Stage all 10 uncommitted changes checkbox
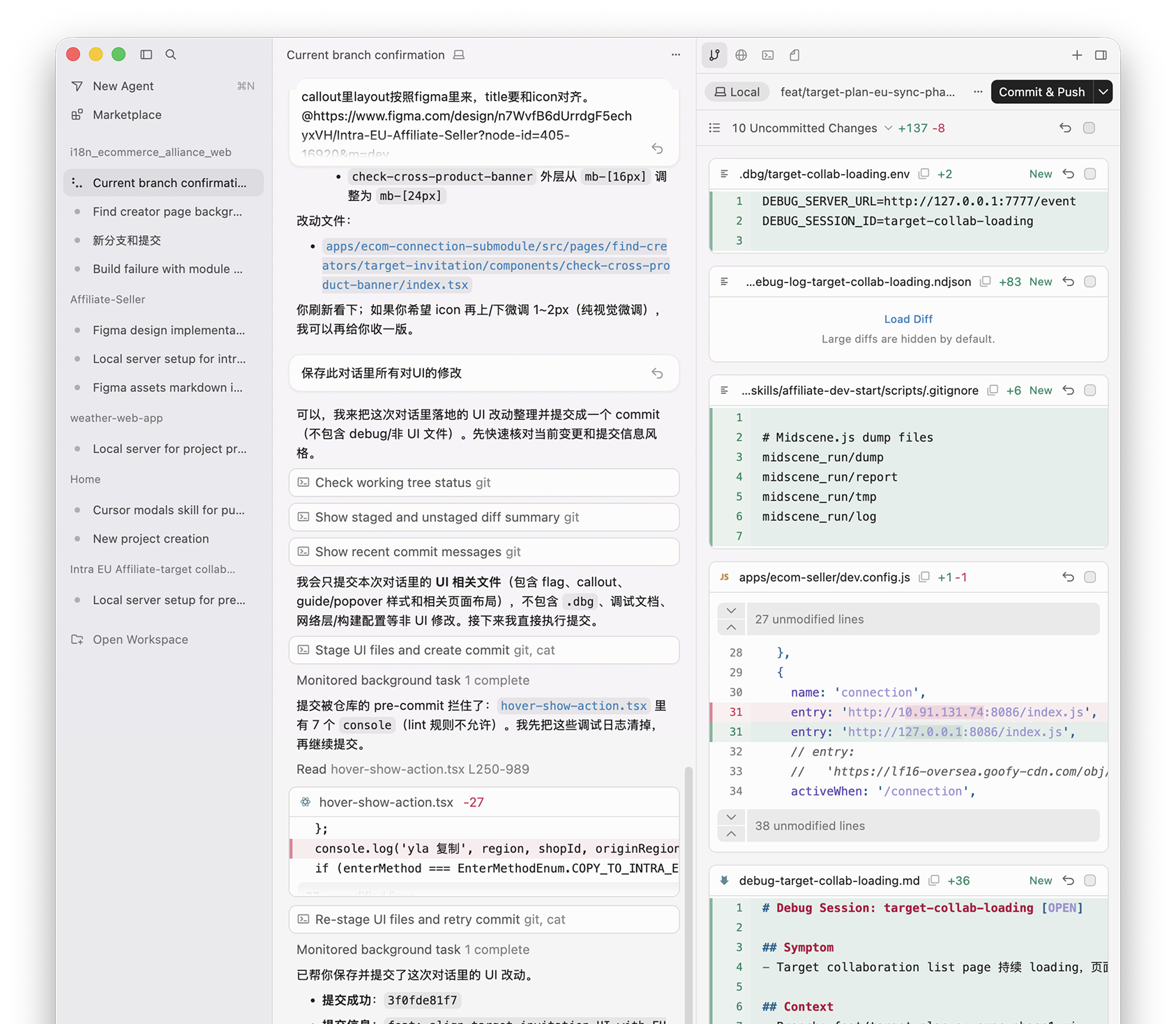 [x=1089, y=128]
